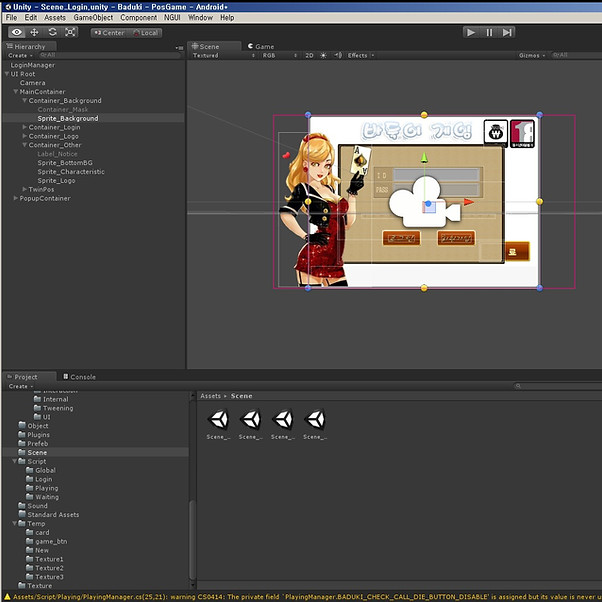The image size is (602, 602).
Task: Collapse the Container_Other node
Action: point(25,145)
